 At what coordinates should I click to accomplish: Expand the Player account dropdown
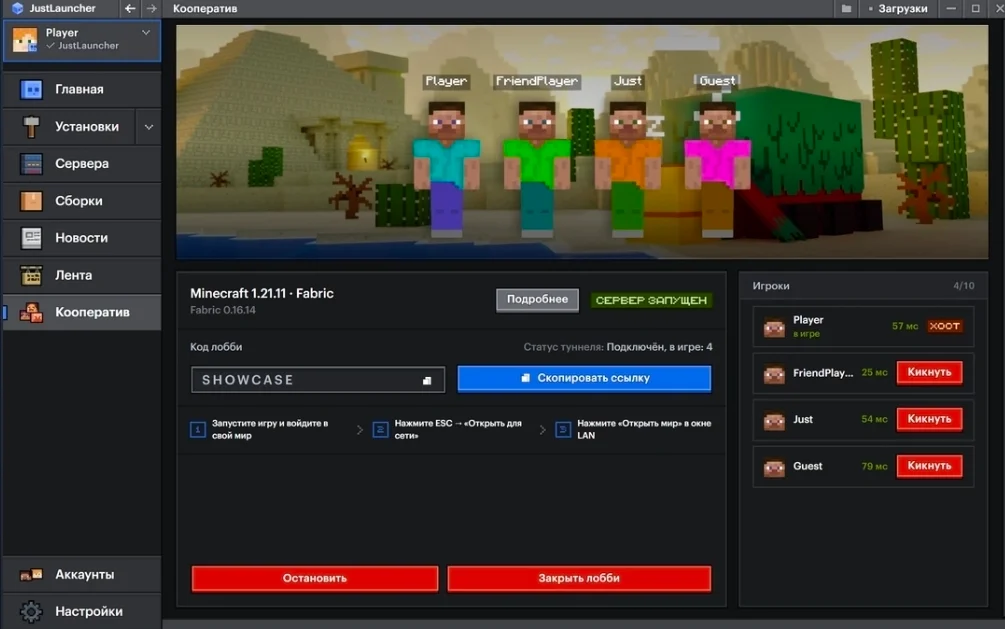(x=146, y=32)
